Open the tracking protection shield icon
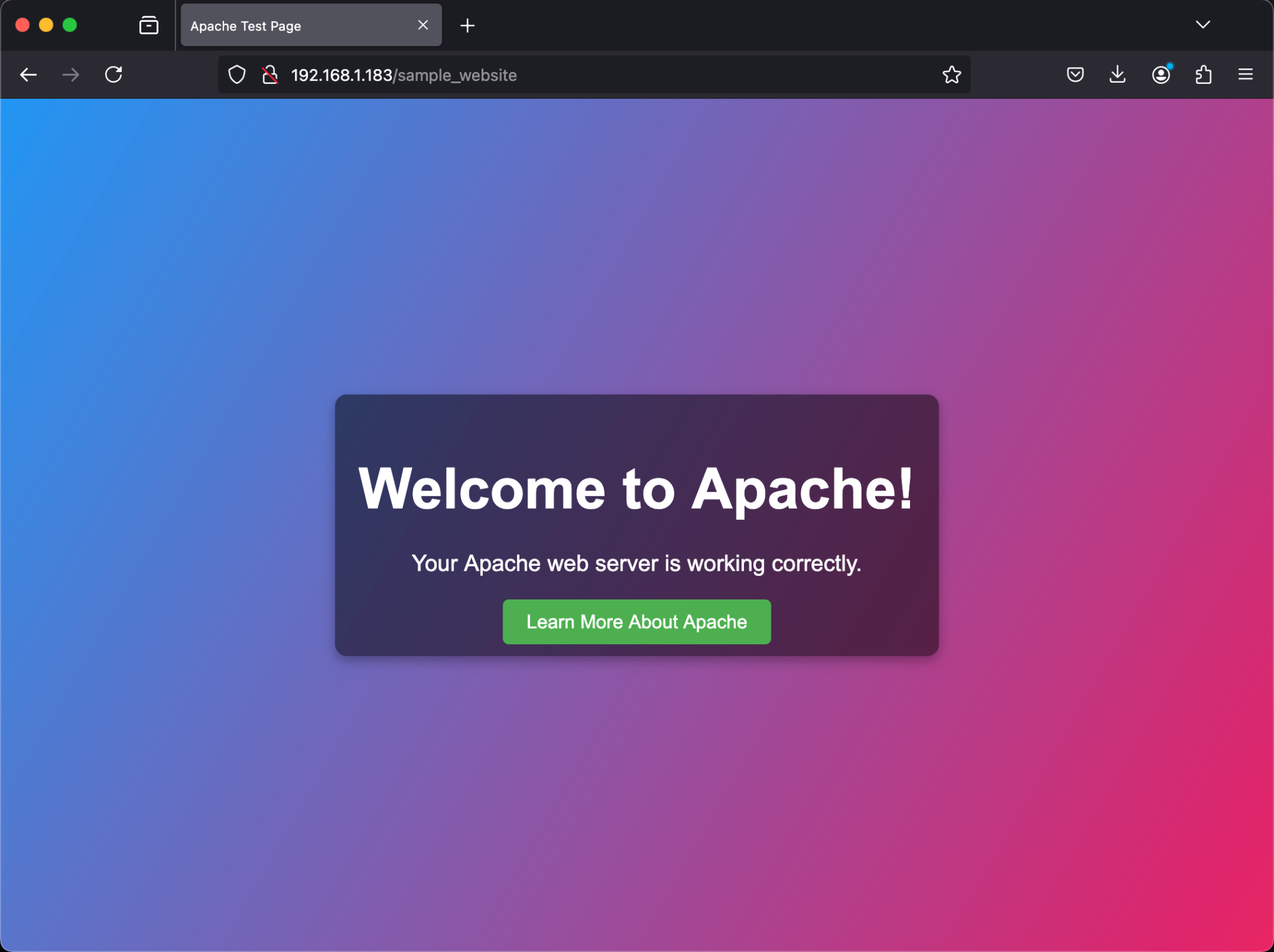 click(x=237, y=75)
